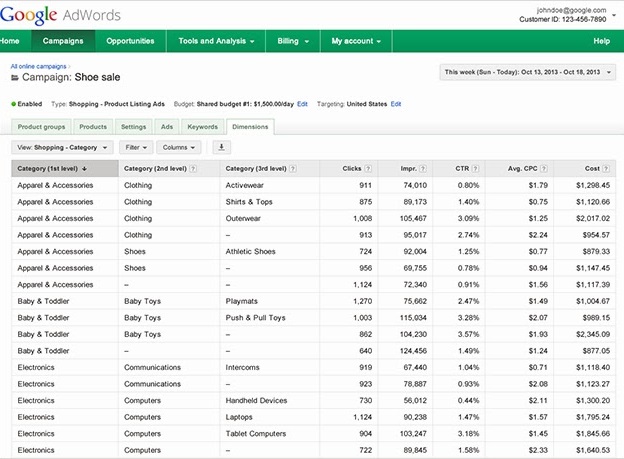624x459 pixels.
Task: Click help icon next to Clicks column
Action: point(369,169)
